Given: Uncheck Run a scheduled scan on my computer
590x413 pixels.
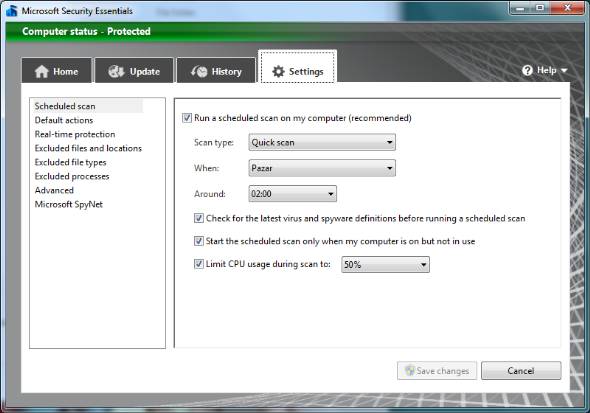Looking at the screenshot, I should click(187, 118).
